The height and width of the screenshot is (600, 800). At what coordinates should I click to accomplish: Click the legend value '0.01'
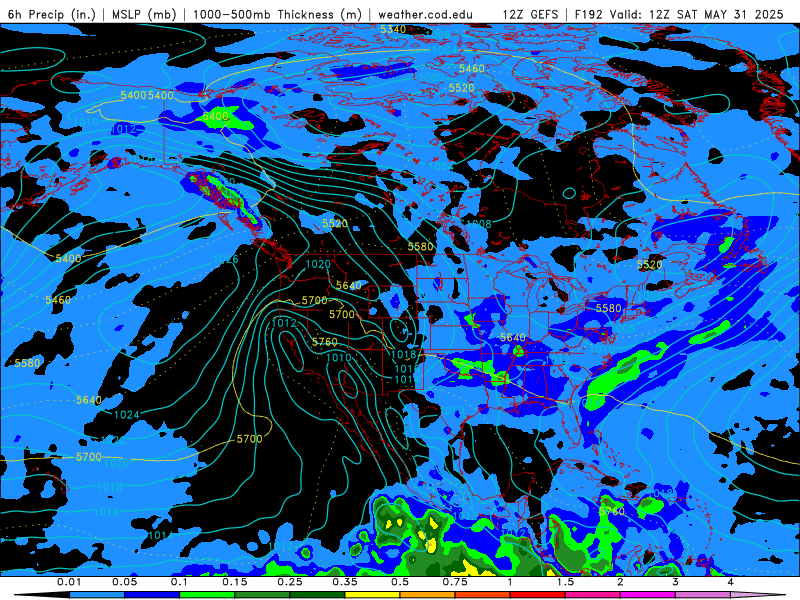[x=69, y=582]
